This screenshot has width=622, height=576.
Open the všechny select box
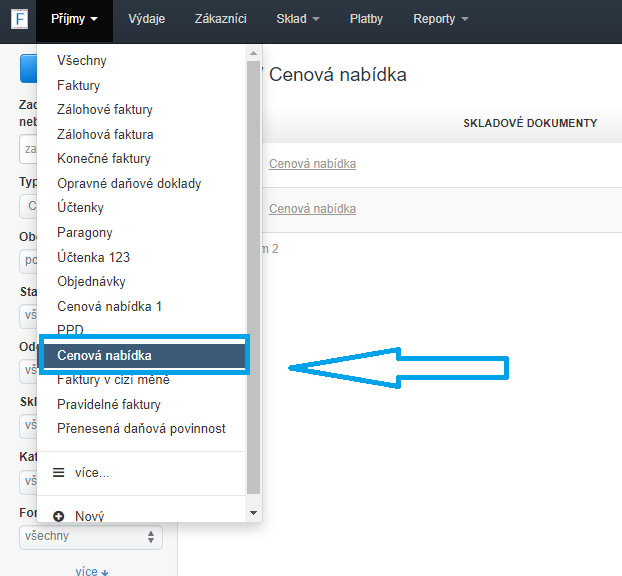90,537
